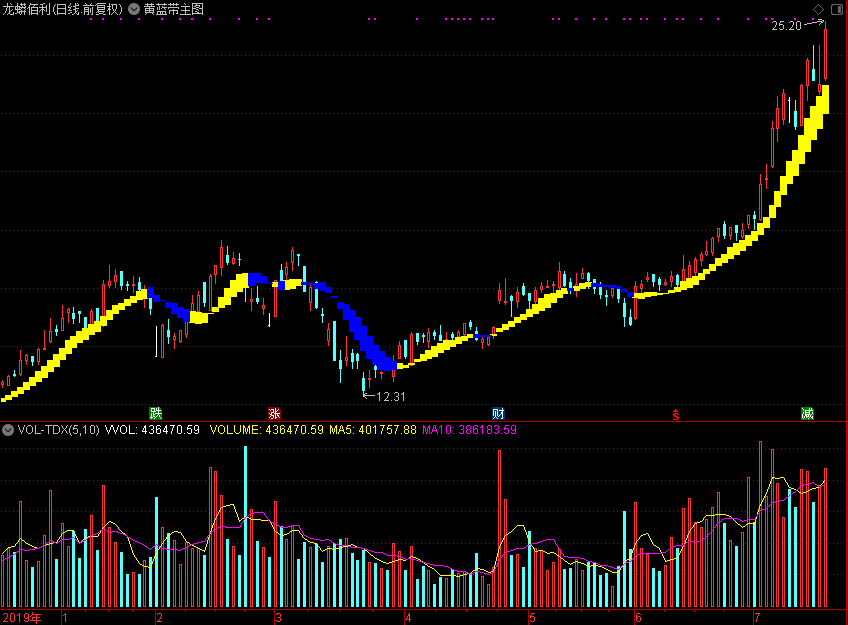Open the main chart indicator dropdown circle
Viewport: 848px width, 625px height.
click(x=134, y=9)
